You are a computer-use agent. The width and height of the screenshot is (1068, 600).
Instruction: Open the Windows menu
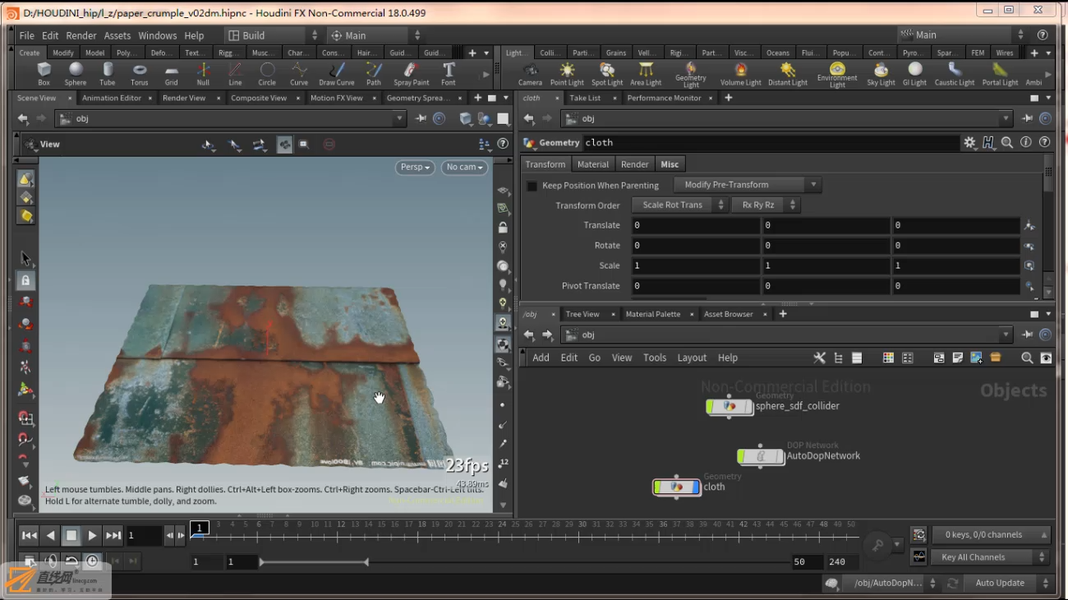click(157, 35)
